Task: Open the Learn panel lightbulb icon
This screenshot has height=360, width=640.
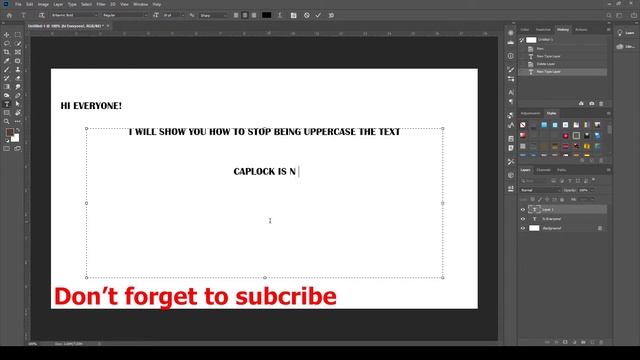Action: coord(620,33)
